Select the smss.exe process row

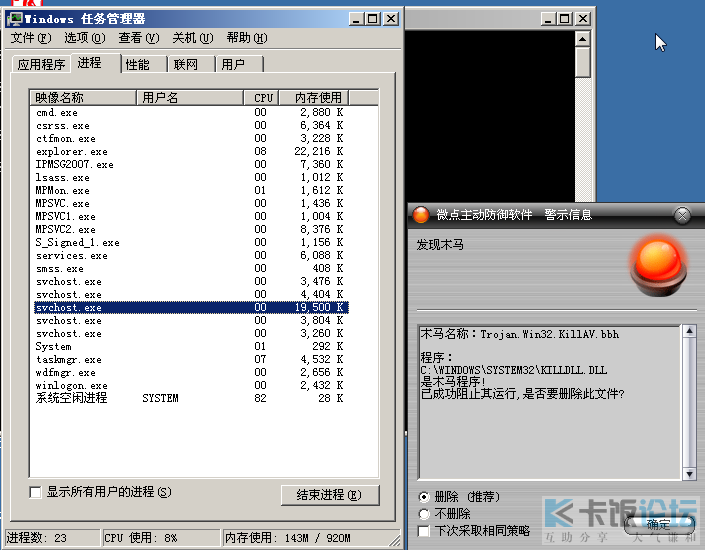(x=191, y=269)
